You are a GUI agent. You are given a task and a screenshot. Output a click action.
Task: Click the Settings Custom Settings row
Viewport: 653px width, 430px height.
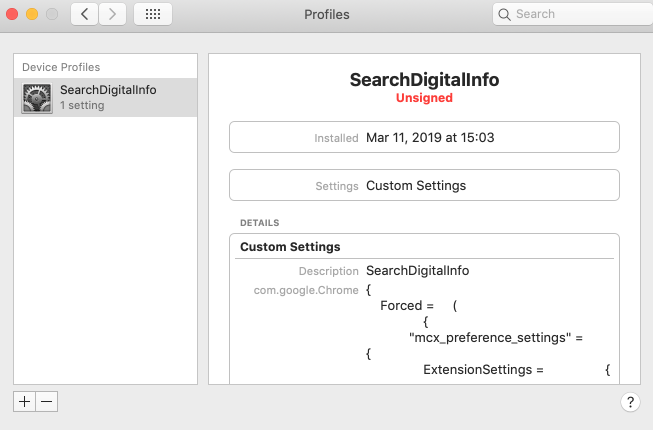[x=424, y=185]
